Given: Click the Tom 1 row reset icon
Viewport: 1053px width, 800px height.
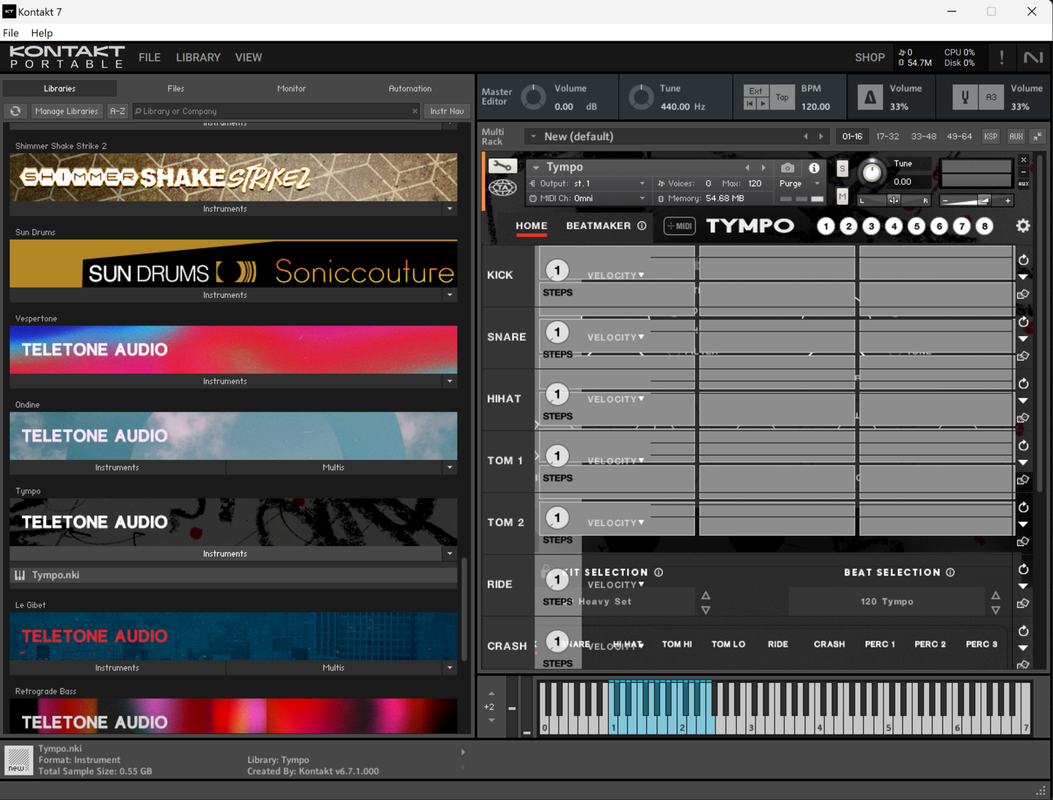Looking at the screenshot, I should click(1023, 445).
